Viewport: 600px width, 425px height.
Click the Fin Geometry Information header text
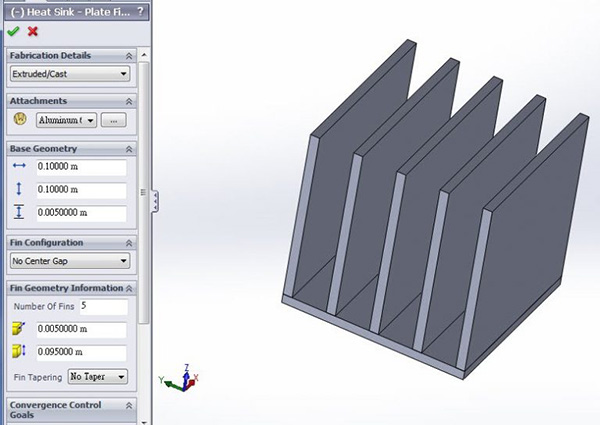pos(67,288)
